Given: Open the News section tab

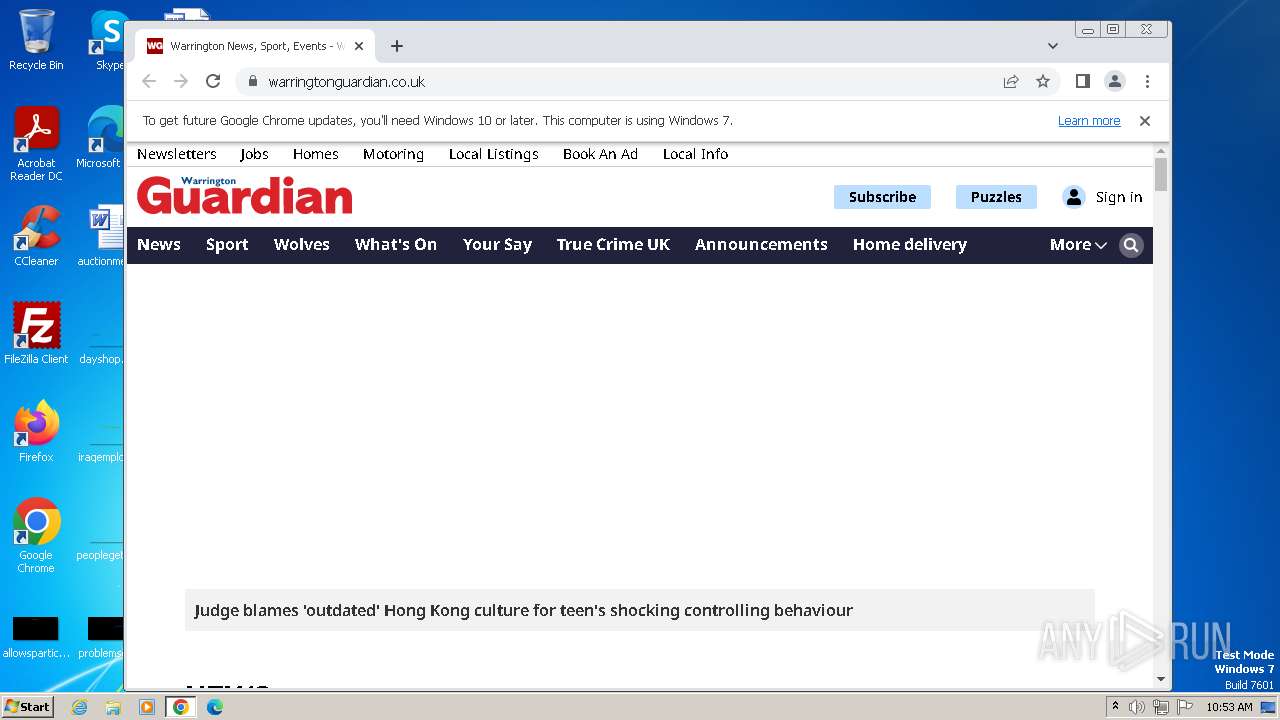Looking at the screenshot, I should pos(159,245).
